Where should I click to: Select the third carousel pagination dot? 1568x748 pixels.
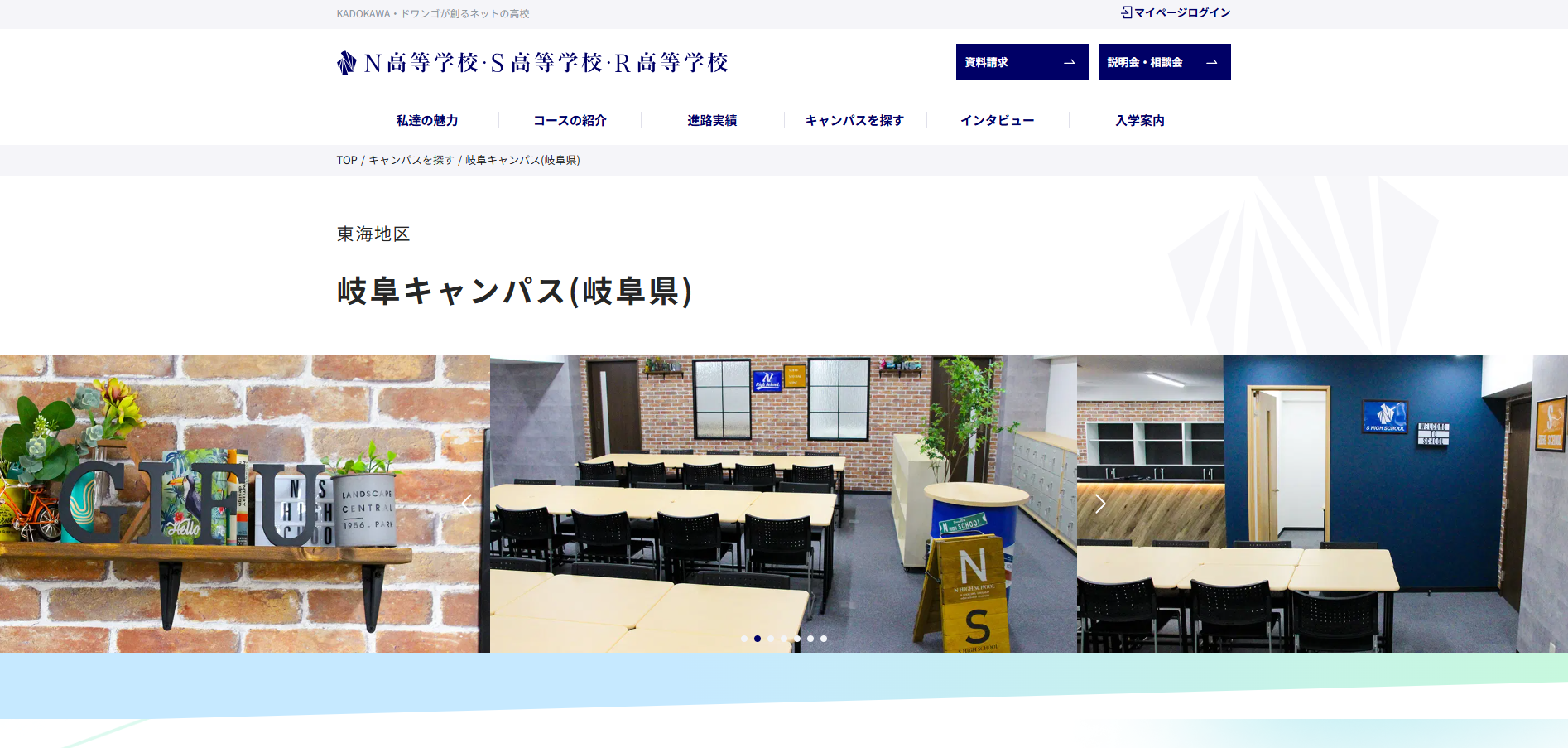[771, 639]
